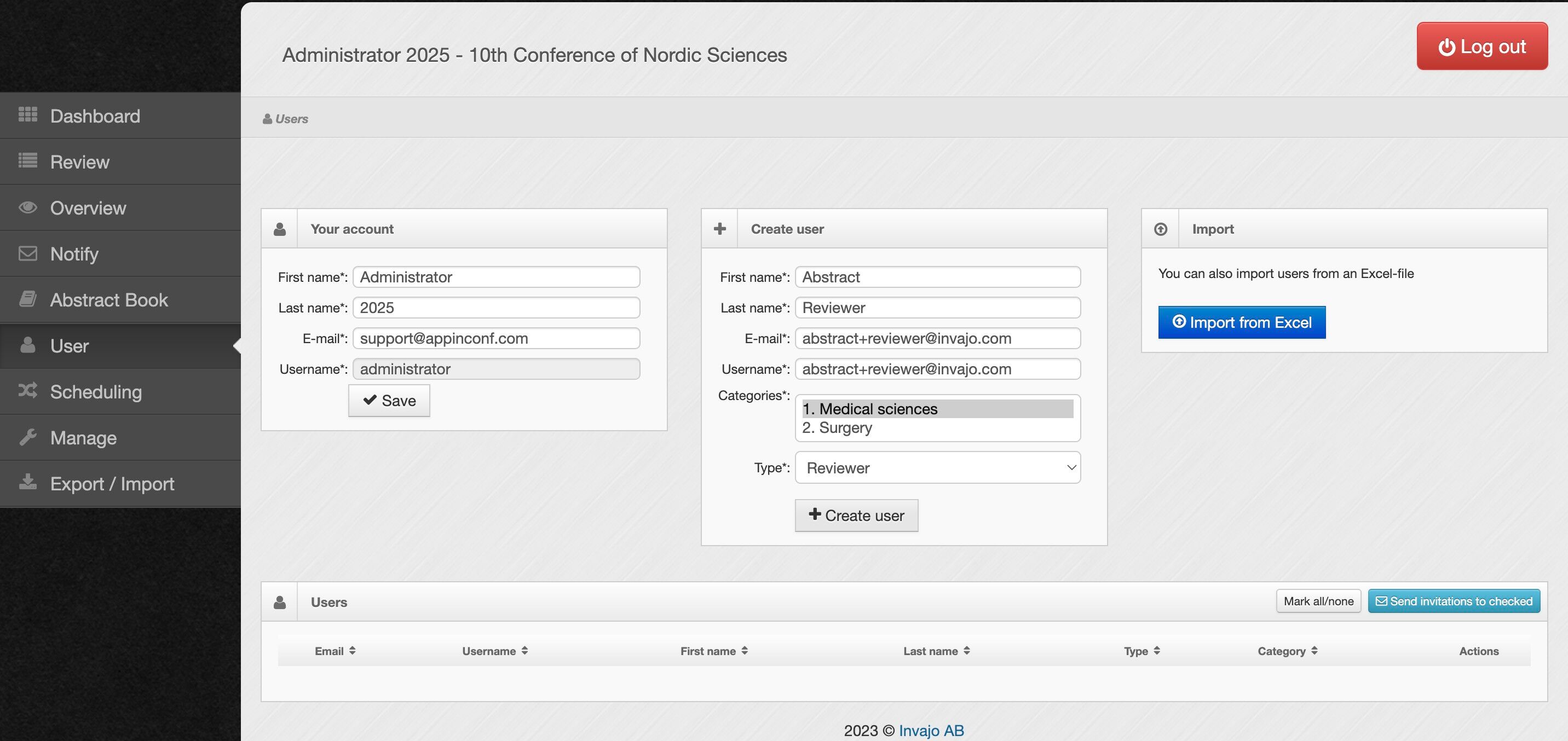The width and height of the screenshot is (1568, 741).
Task: Click the account E-mail input field
Action: coord(495,338)
